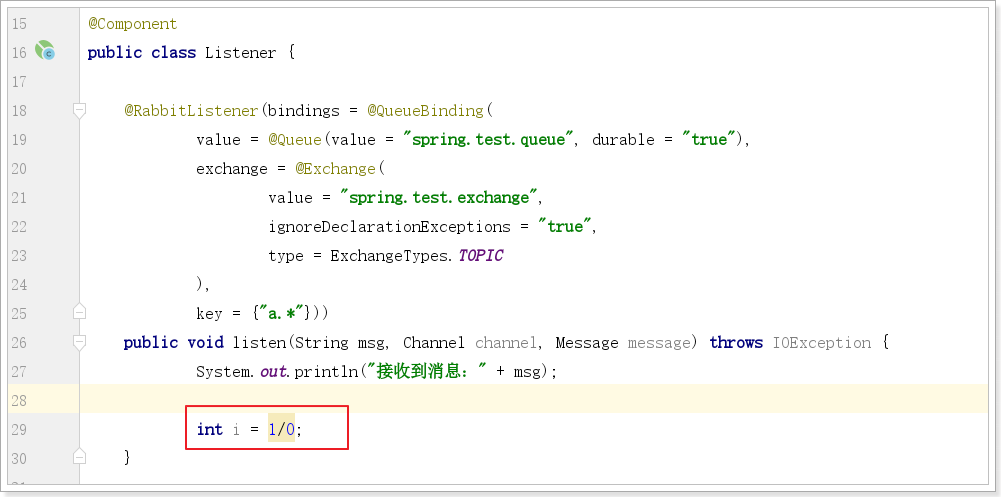The height and width of the screenshot is (497, 1001).
Task: Click line number 16 in the gutter
Action: point(19,53)
